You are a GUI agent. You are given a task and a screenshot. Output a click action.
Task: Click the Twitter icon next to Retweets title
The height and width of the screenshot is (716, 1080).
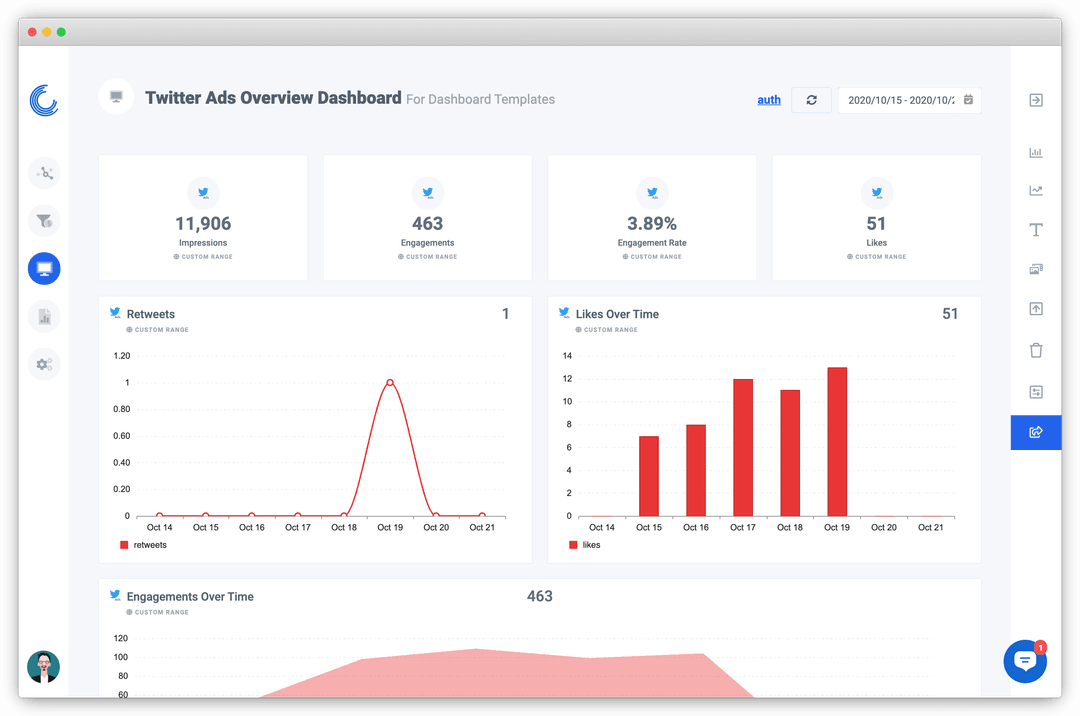tap(115, 313)
